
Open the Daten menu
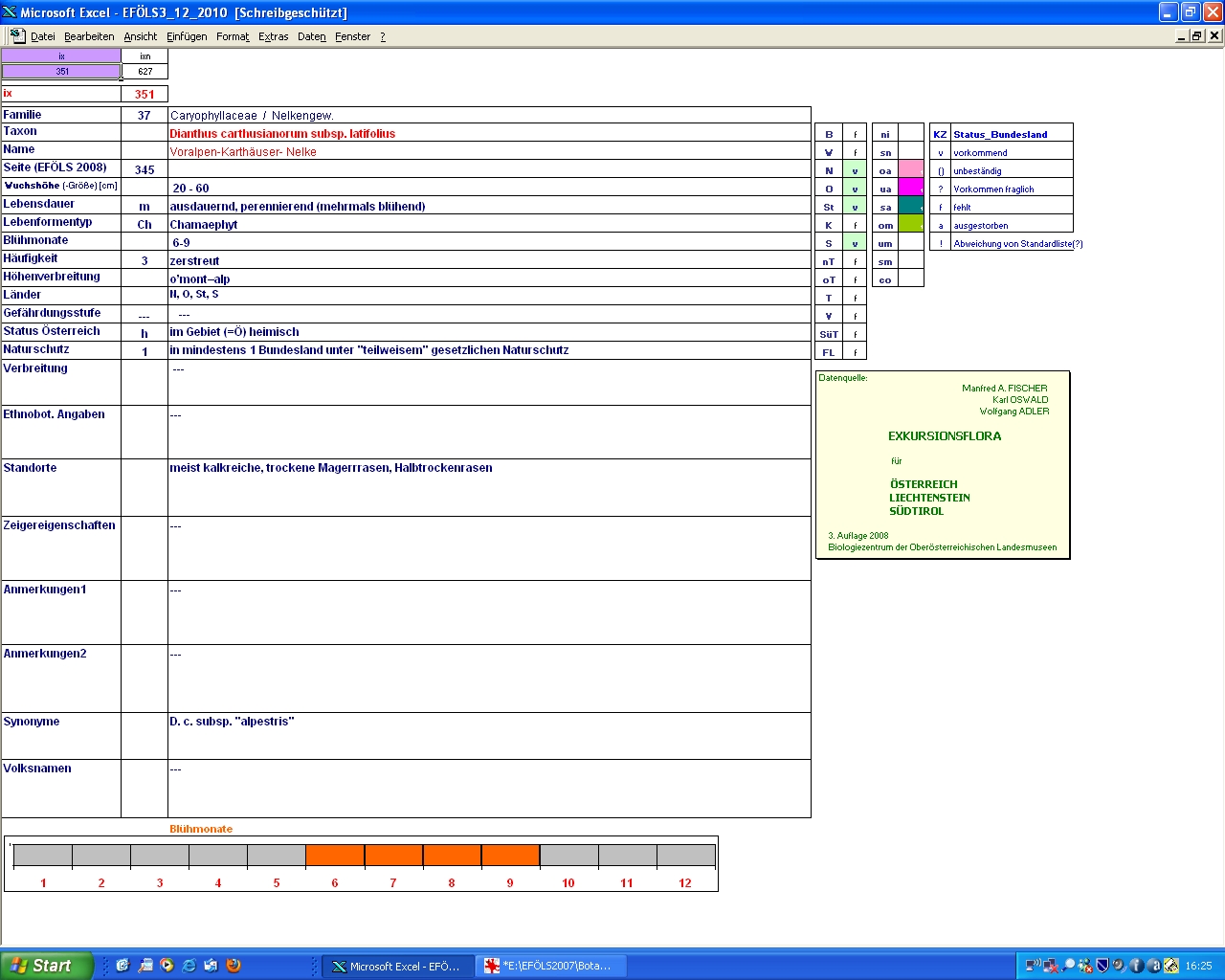311,36
